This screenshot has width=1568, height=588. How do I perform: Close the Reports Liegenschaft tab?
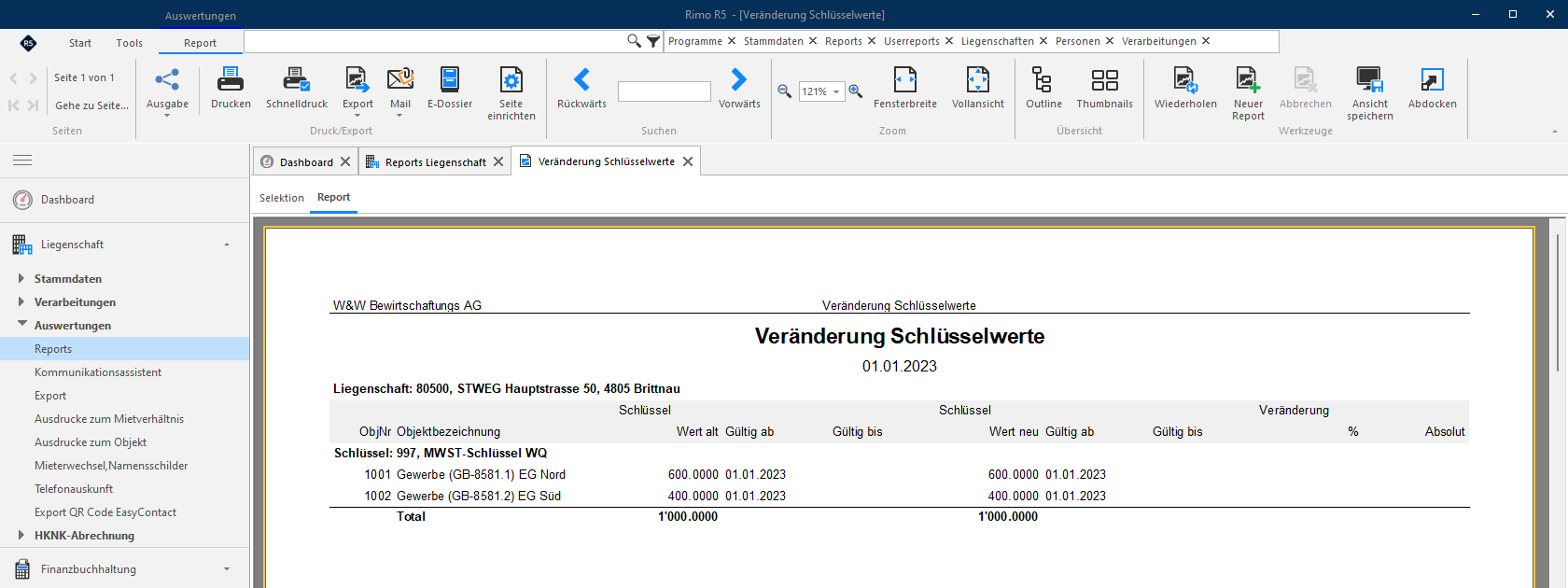498,161
